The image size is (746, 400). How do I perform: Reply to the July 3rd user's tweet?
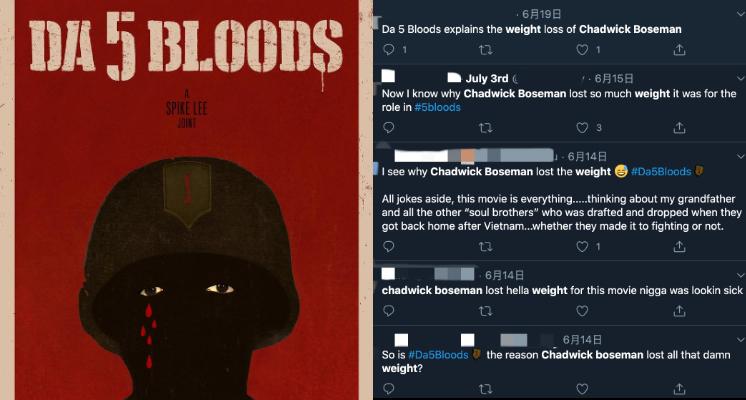pyautogui.click(x=389, y=127)
